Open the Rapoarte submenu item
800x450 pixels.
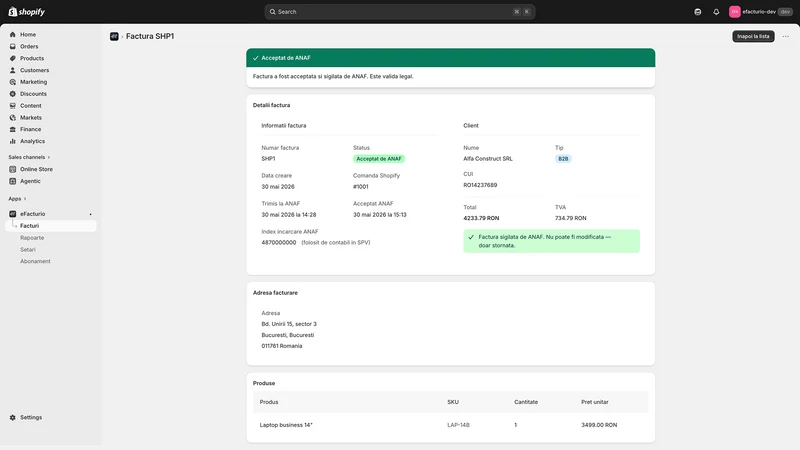32,238
